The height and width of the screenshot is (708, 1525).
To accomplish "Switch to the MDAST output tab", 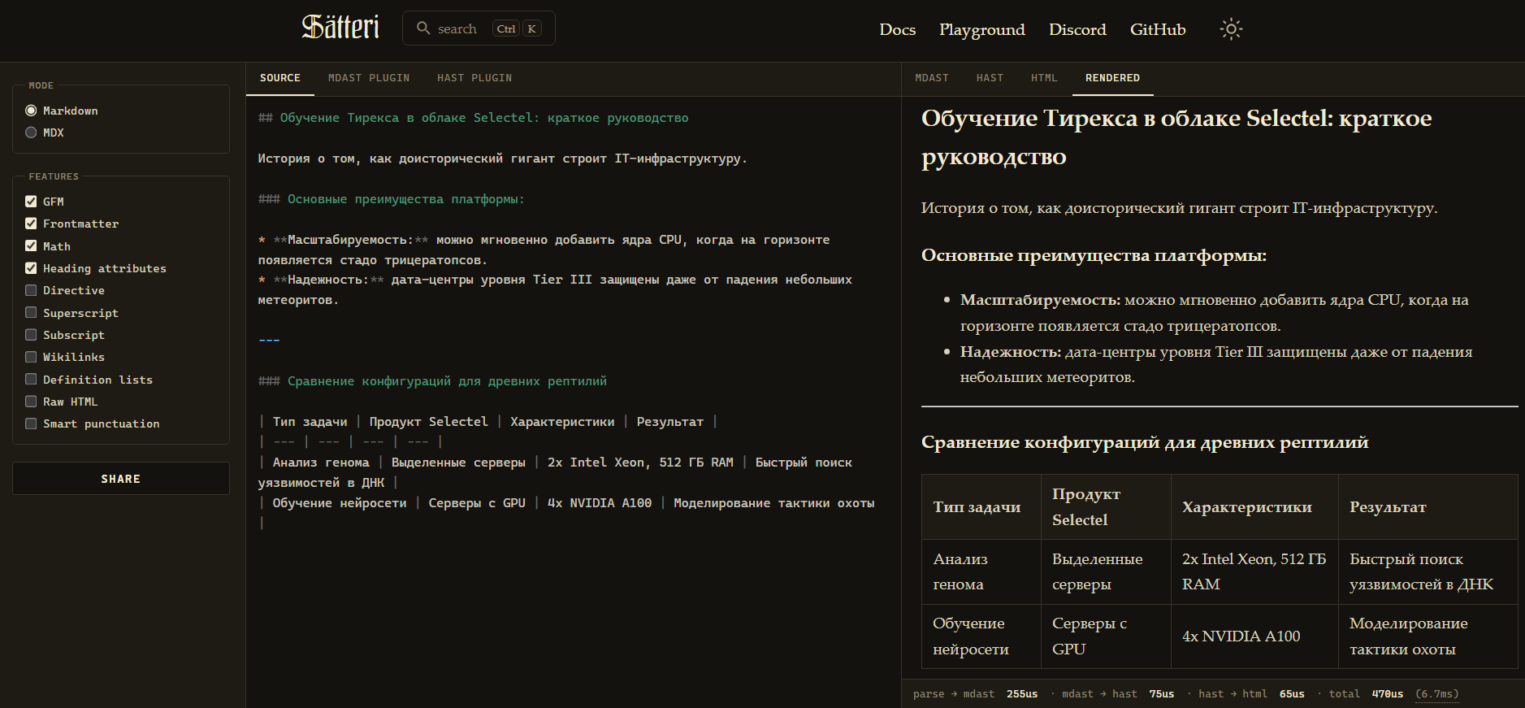I will click(932, 78).
